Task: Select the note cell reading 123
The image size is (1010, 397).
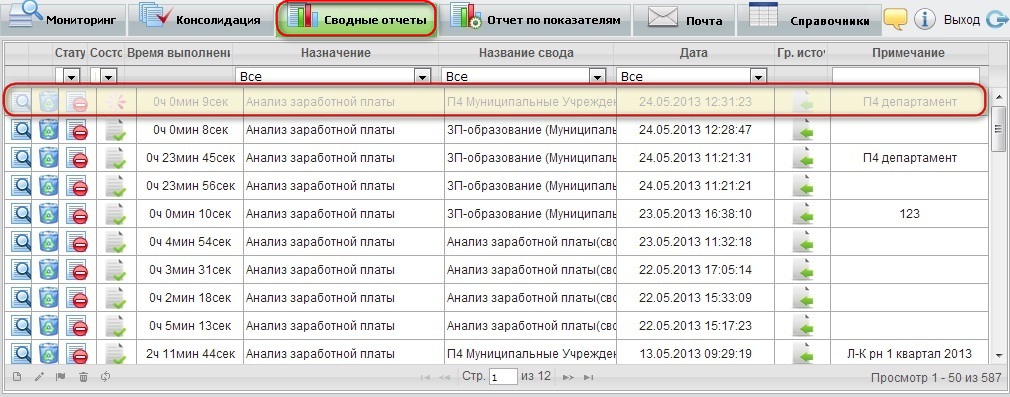Action: tap(910, 214)
